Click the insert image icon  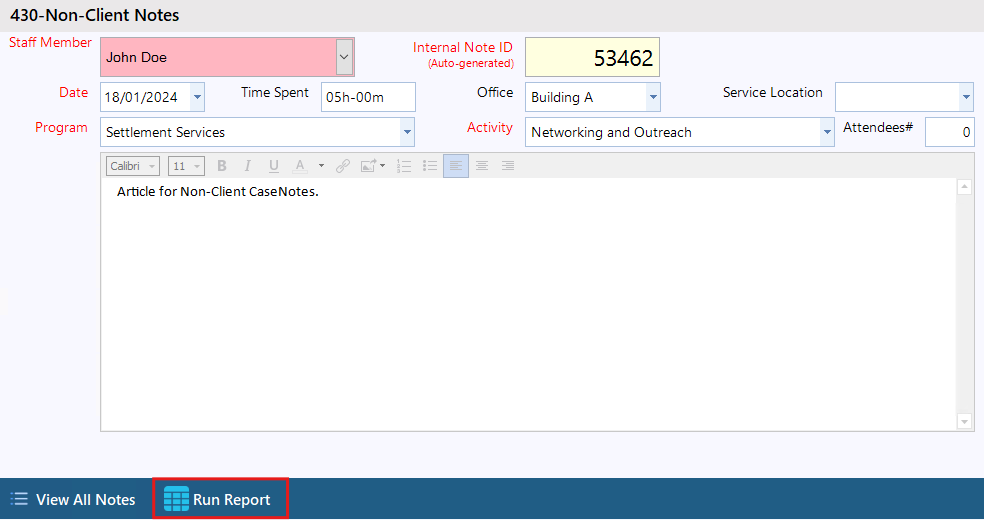point(370,166)
